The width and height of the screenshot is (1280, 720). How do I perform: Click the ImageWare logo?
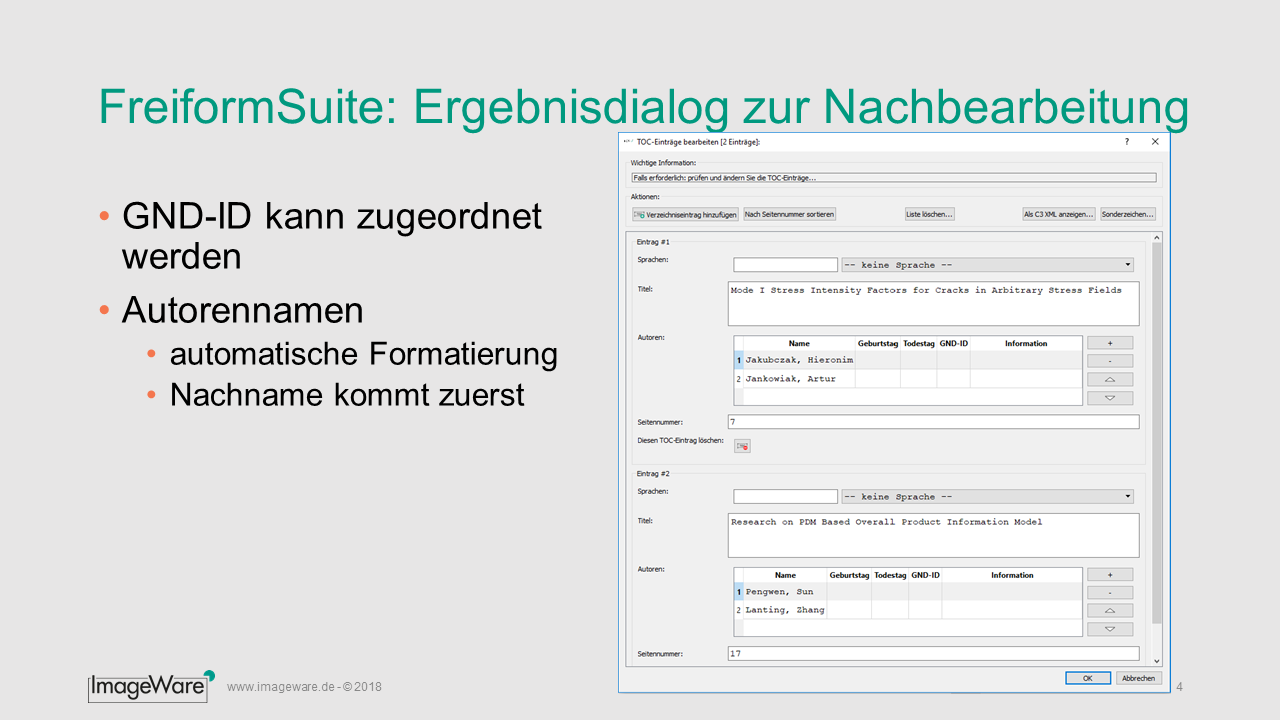click(x=151, y=685)
